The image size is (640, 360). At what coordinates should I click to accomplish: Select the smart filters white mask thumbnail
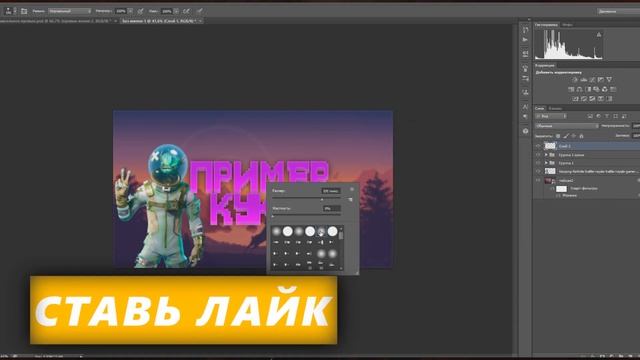pos(562,189)
